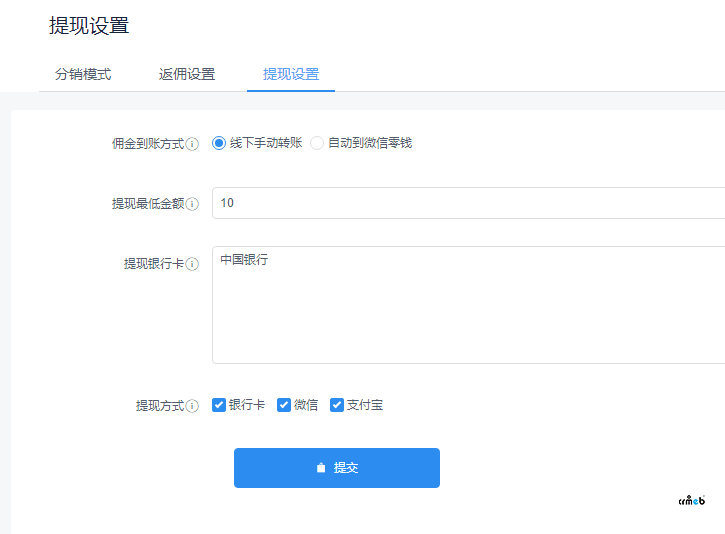Click the 佣金到账方式 label
Viewport: 725px width, 534px height.
[x=148, y=144]
